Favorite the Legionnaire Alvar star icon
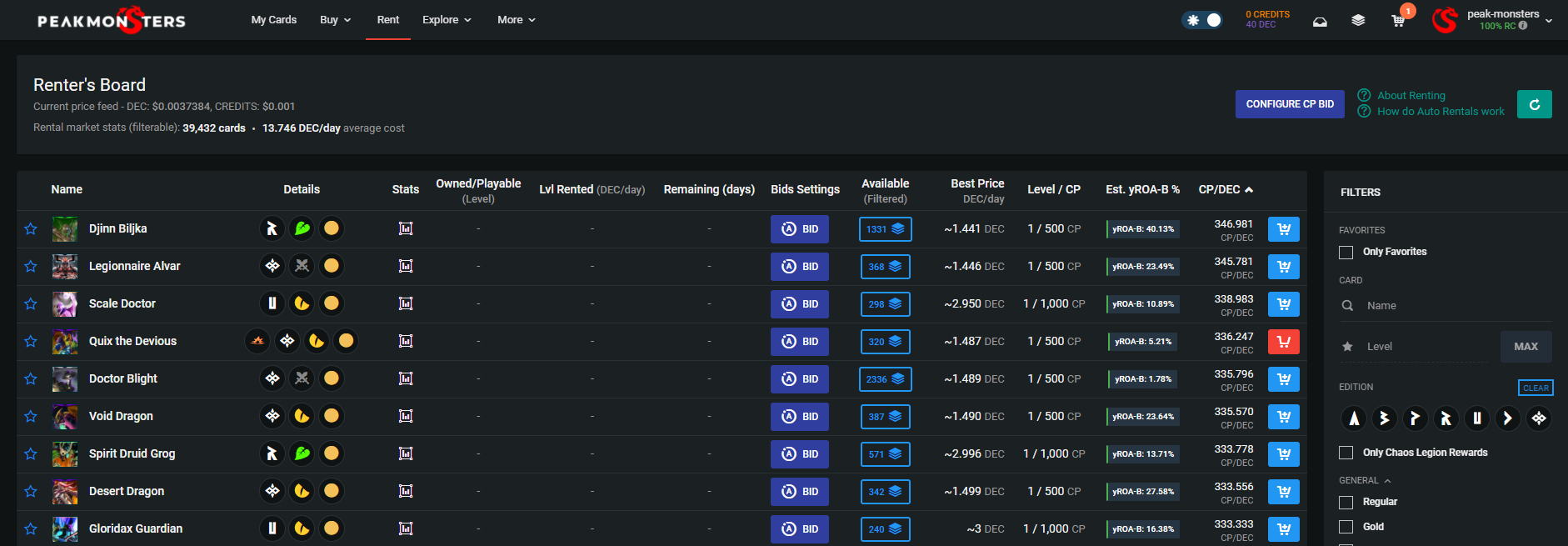The height and width of the screenshot is (546, 1568). tap(31, 266)
